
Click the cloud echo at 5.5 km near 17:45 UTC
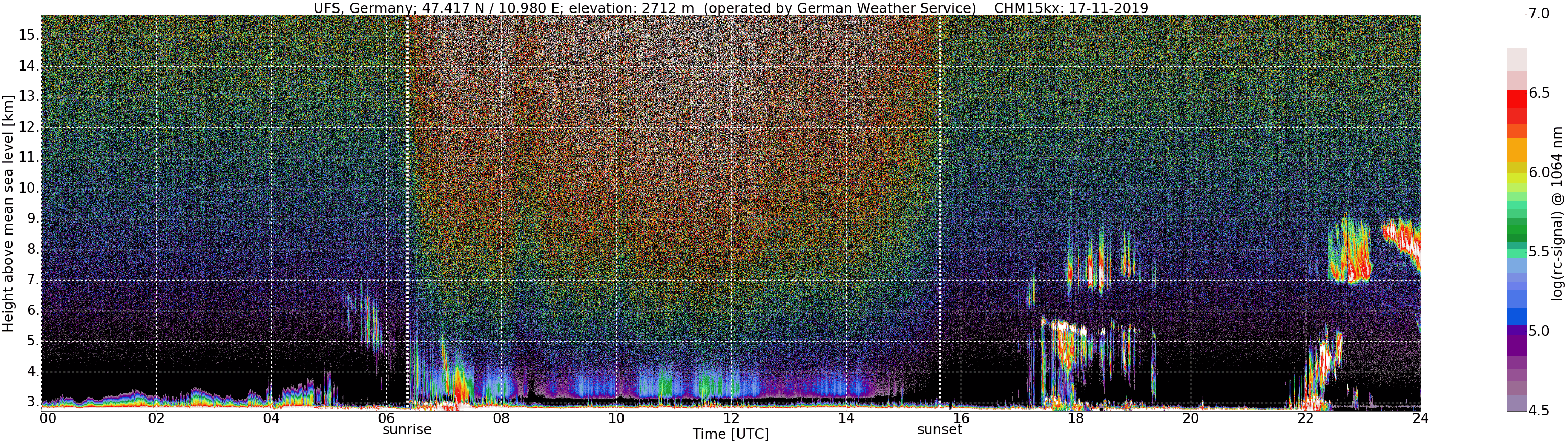click(x=1064, y=327)
